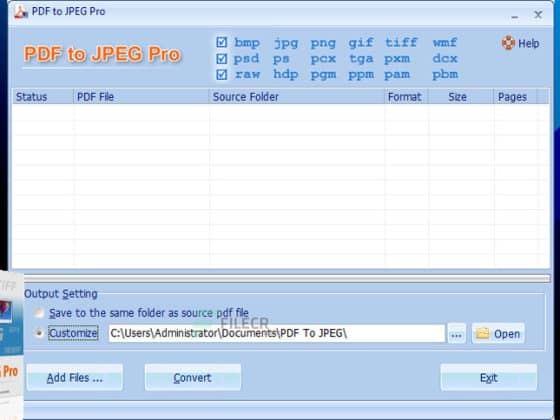Select the wmf format label
Screen dimensions: 560x420
tap(445, 42)
